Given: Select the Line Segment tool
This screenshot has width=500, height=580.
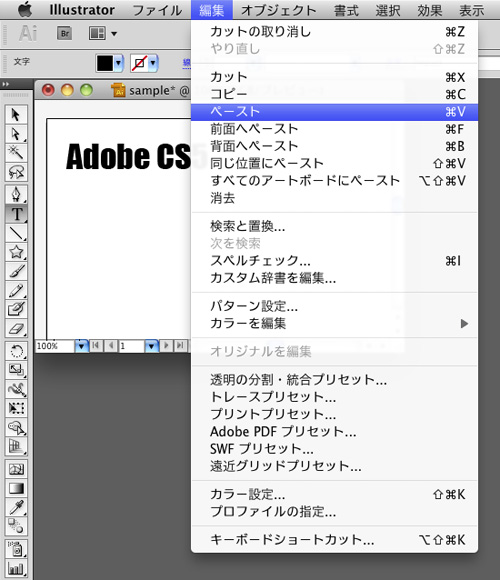Looking at the screenshot, I should (16, 233).
